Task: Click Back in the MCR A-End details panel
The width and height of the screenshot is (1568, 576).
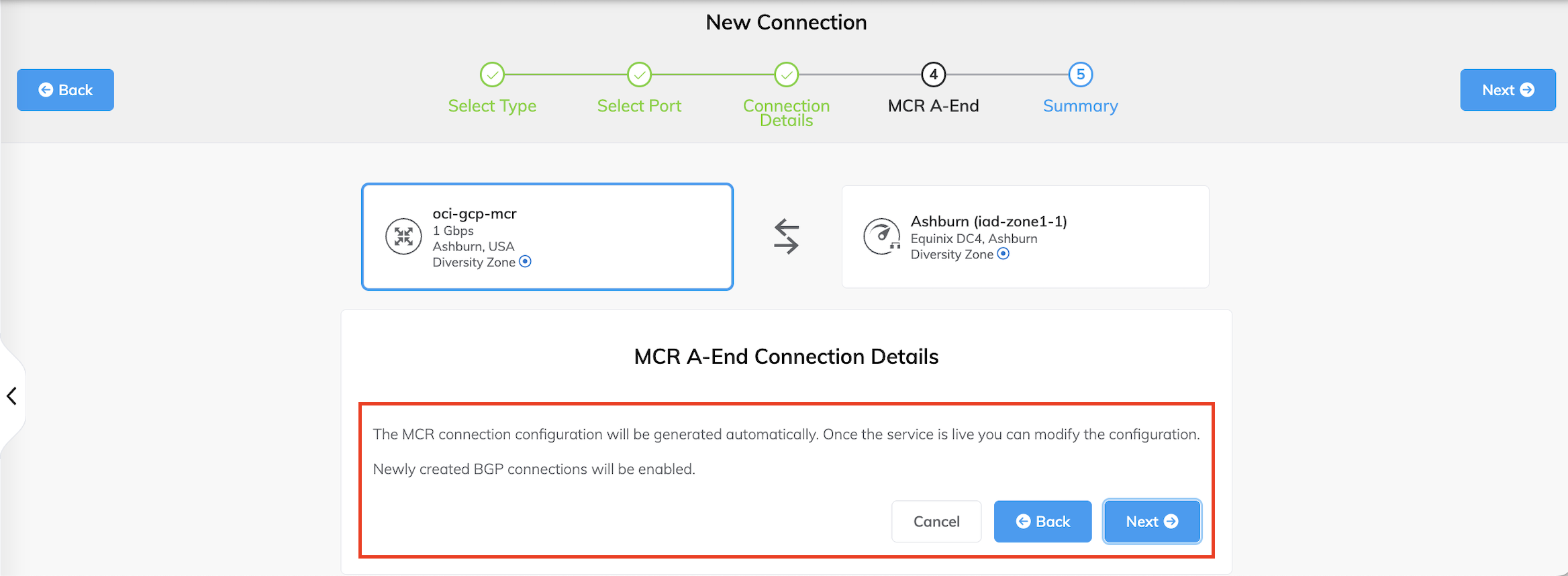Action: pyautogui.click(x=1042, y=522)
